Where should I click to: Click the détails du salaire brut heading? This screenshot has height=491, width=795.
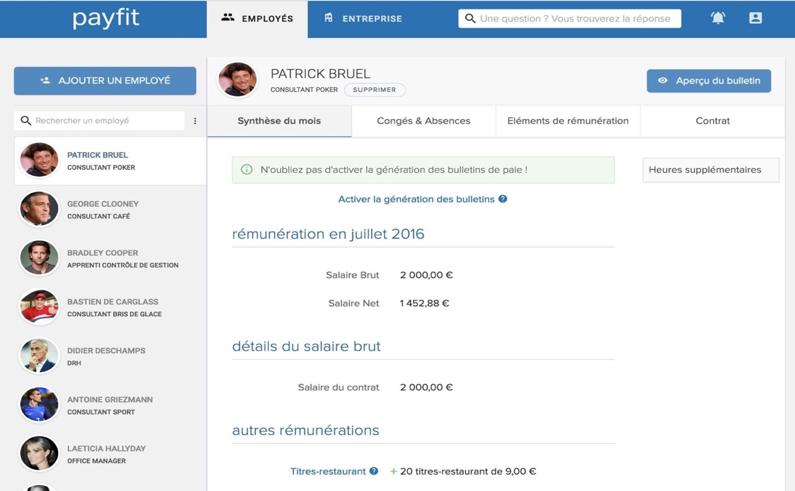point(306,346)
